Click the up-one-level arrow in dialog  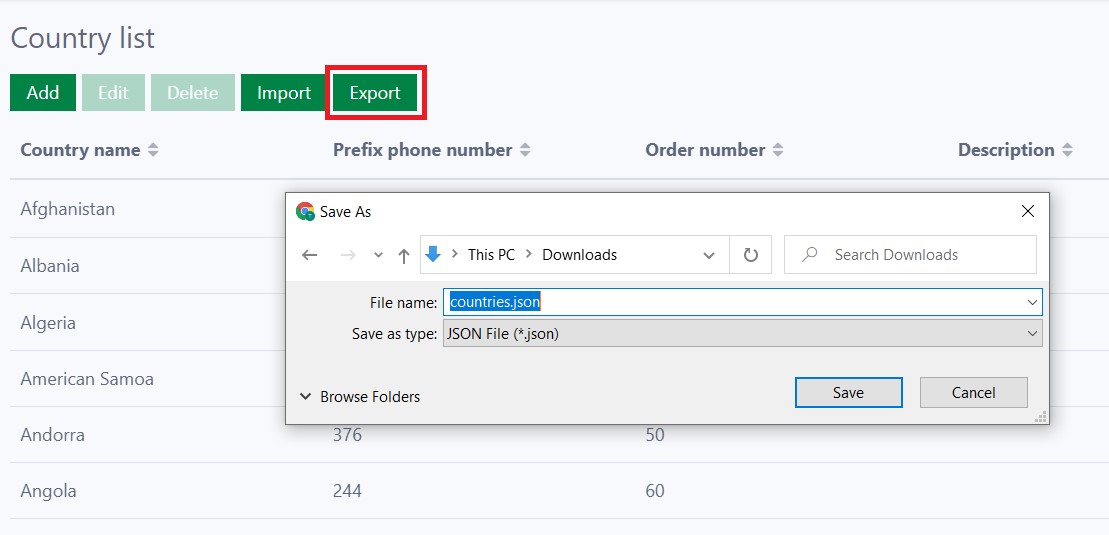pos(404,255)
